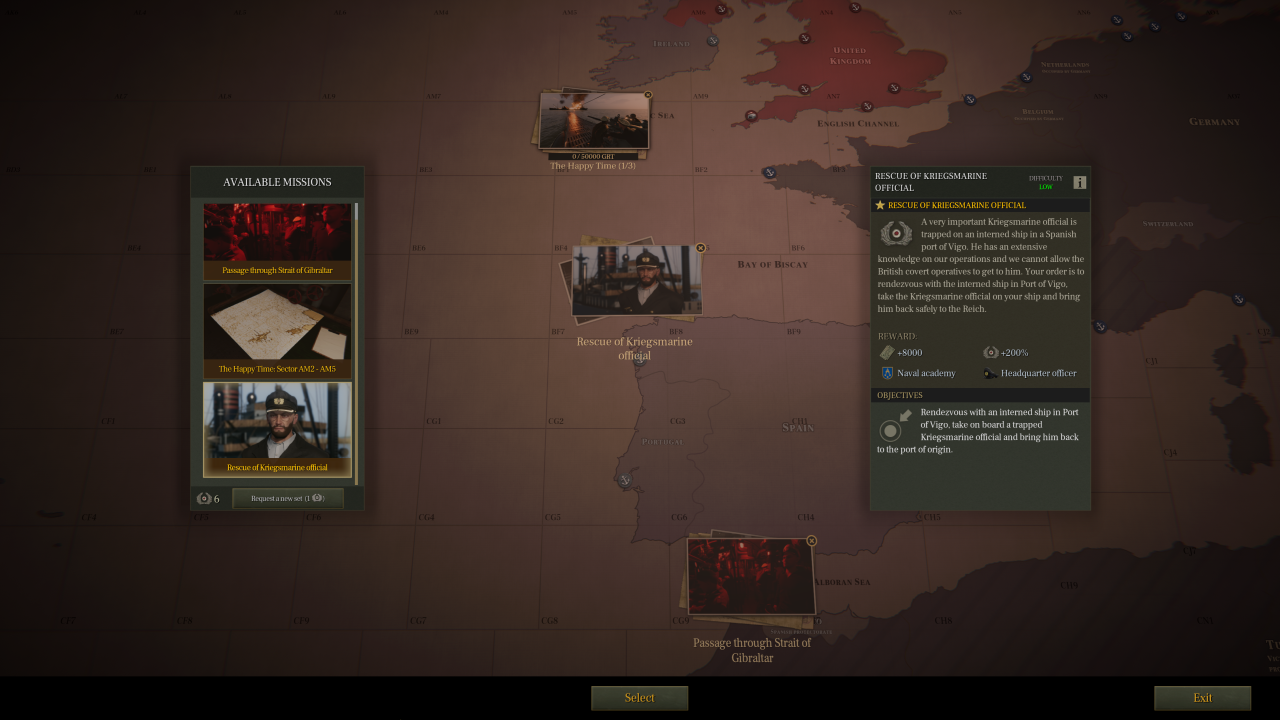Click the AVAILABLE MISSIONS panel header

277,182
